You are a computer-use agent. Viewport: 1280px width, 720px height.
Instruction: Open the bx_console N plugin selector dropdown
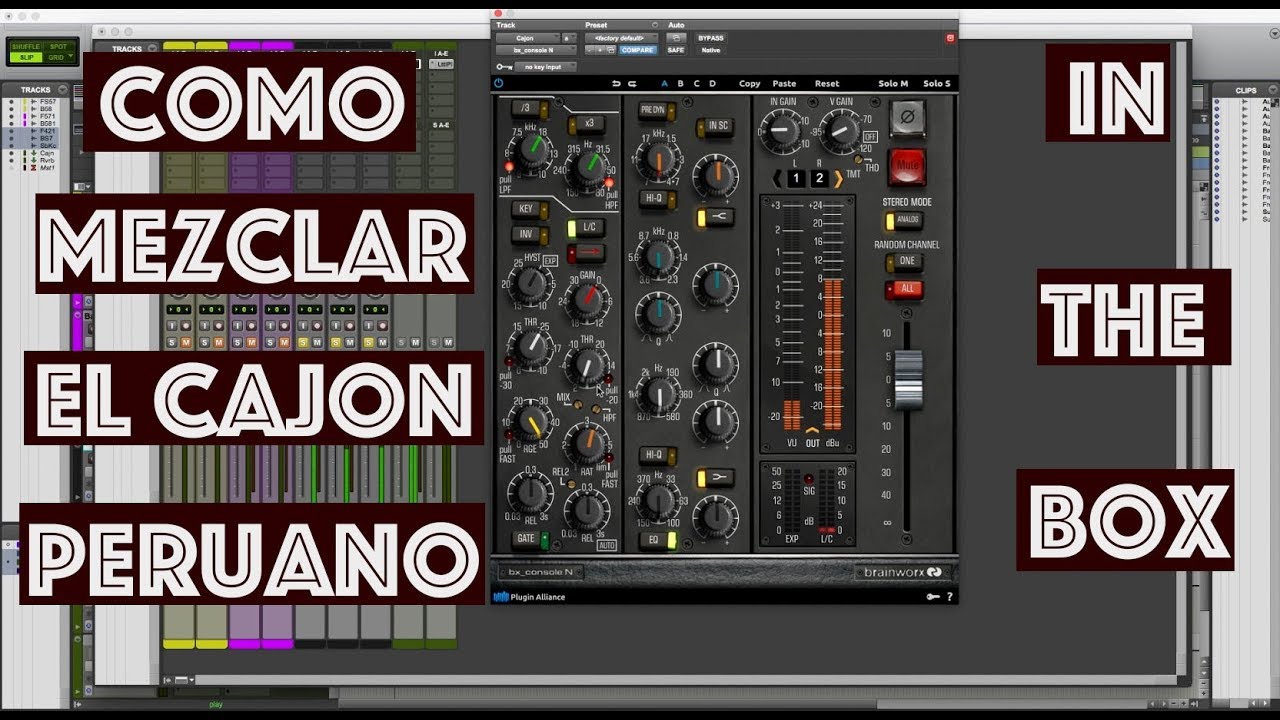(536, 49)
